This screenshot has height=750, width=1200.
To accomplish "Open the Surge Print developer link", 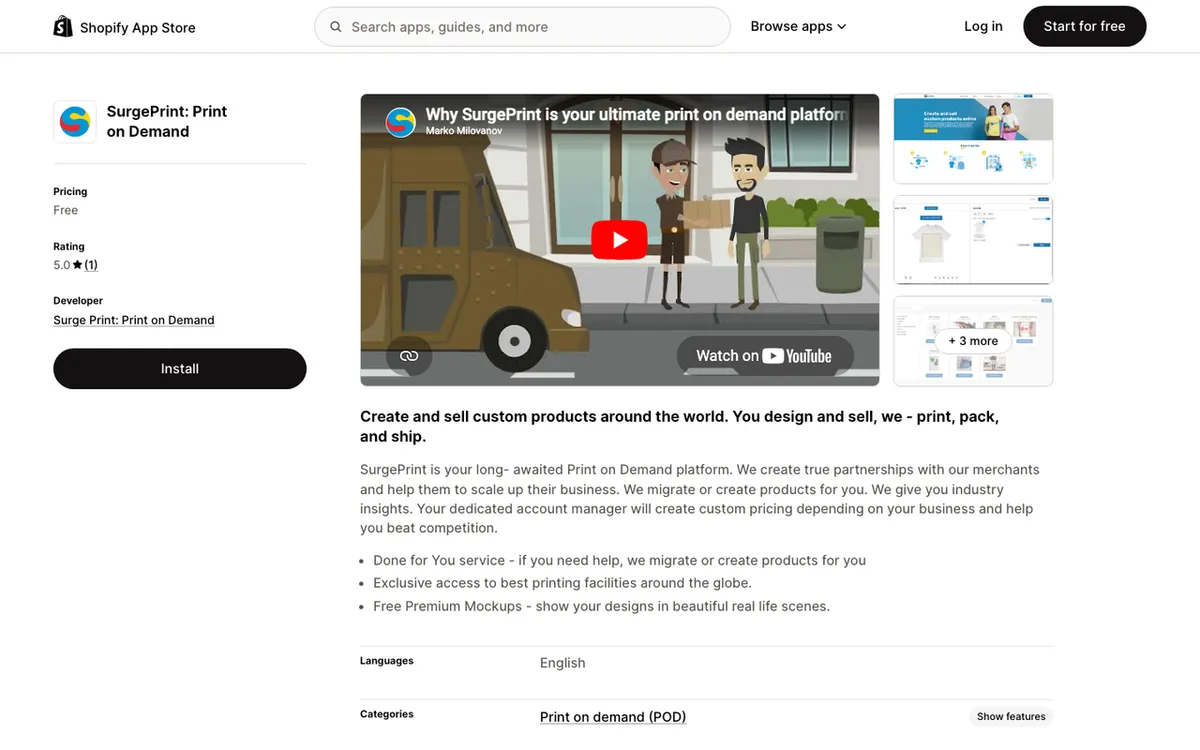I will [134, 320].
